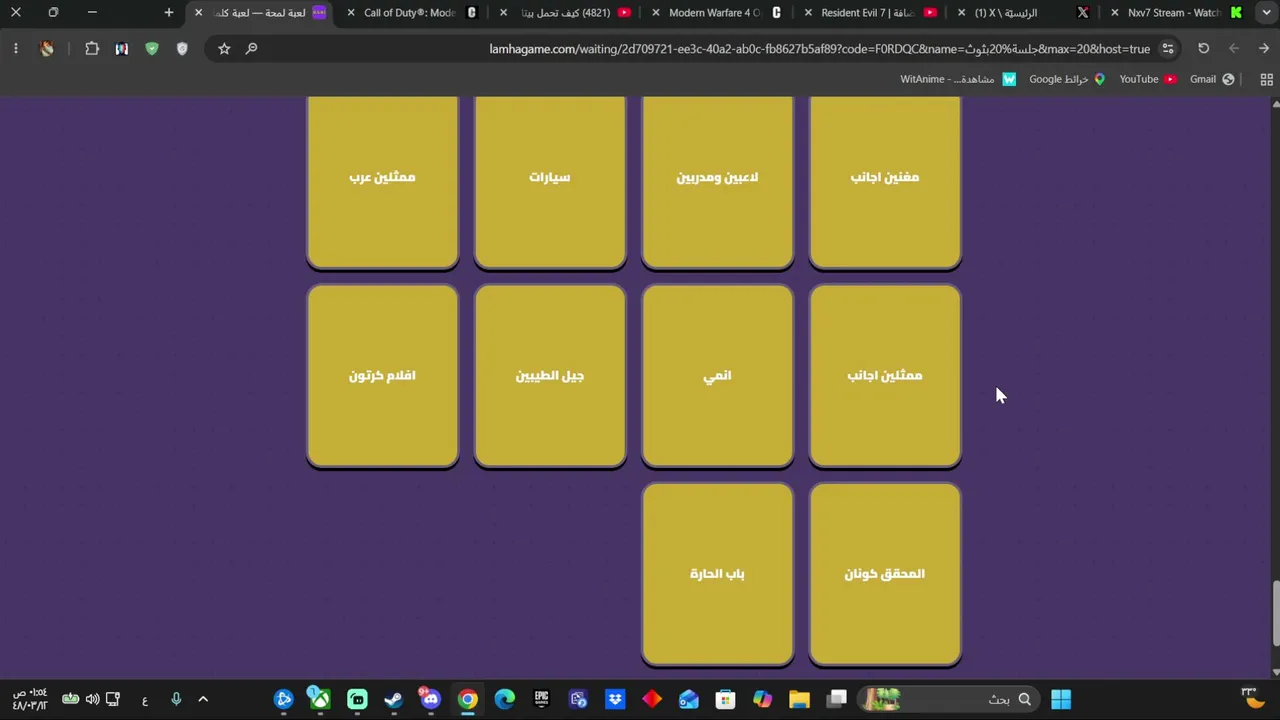Image resolution: width=1280 pixels, height=720 pixels.
Task: Select the المحقق كونان category card
Action: pos(885,574)
